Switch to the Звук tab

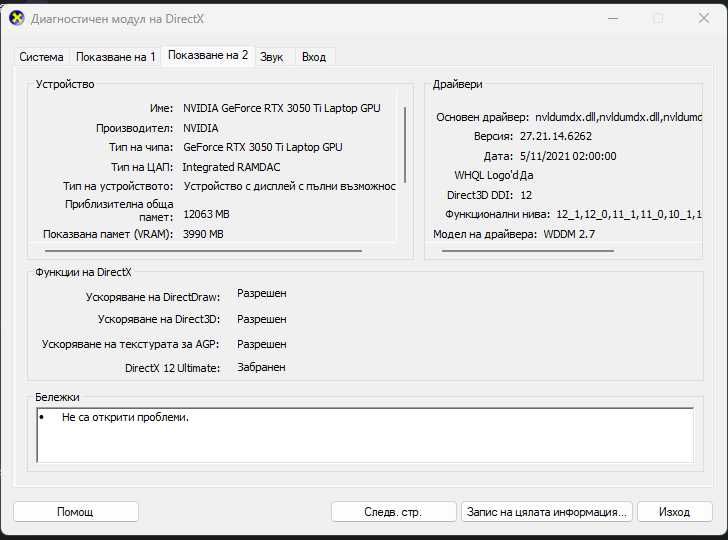pos(271,57)
